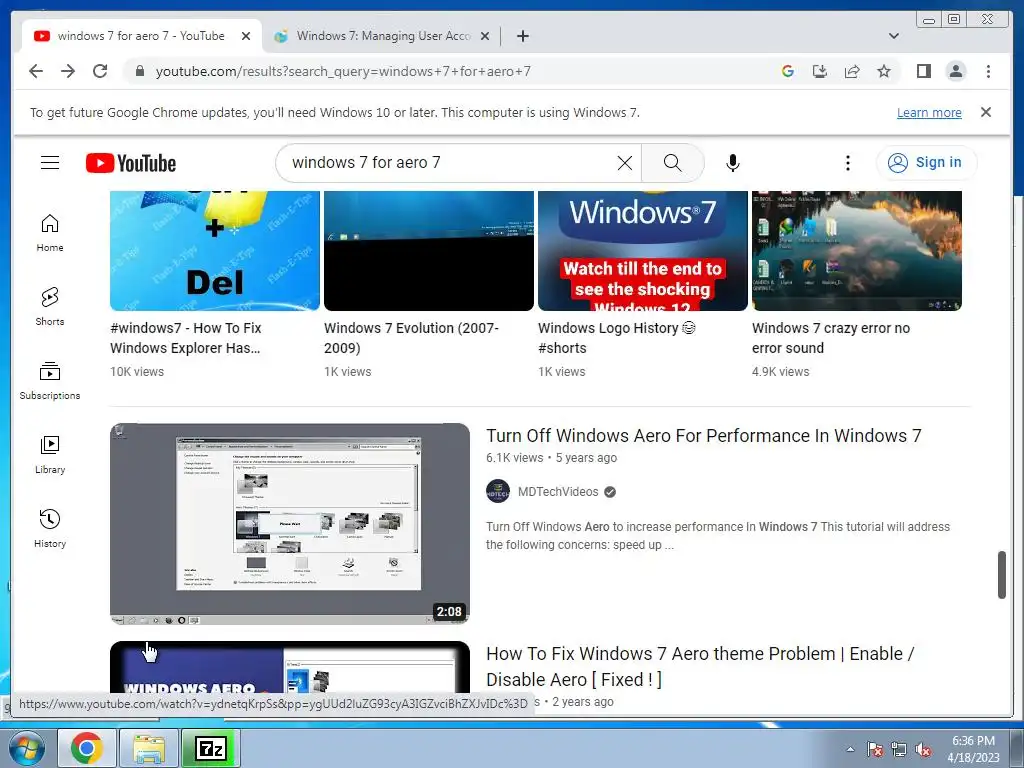This screenshot has height=768, width=1024.
Task: Start voice search with the microphone
Action: (733, 163)
